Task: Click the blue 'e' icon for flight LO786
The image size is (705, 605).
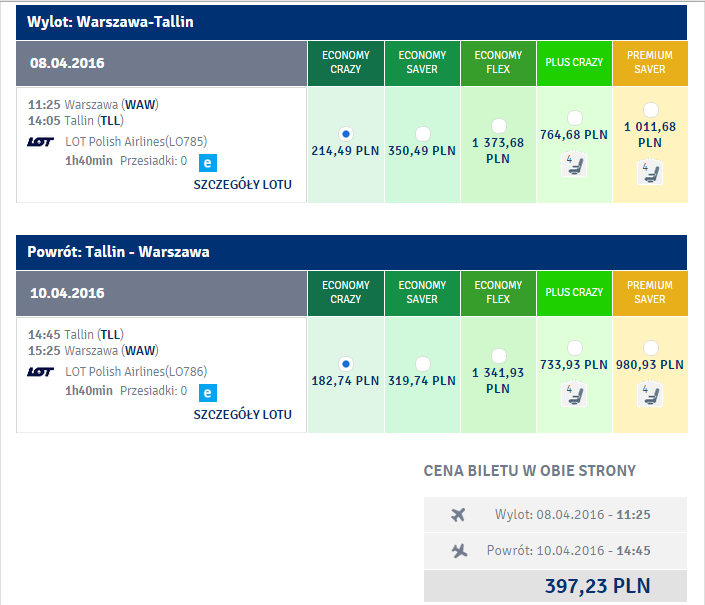Action: (x=208, y=393)
